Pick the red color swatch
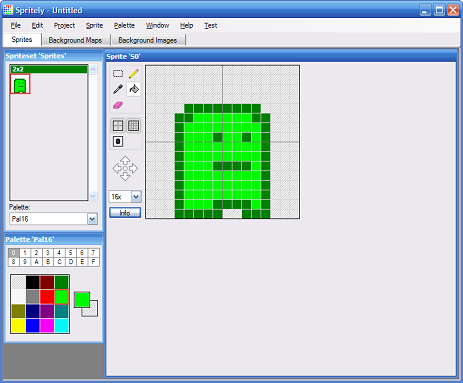 click(x=47, y=297)
